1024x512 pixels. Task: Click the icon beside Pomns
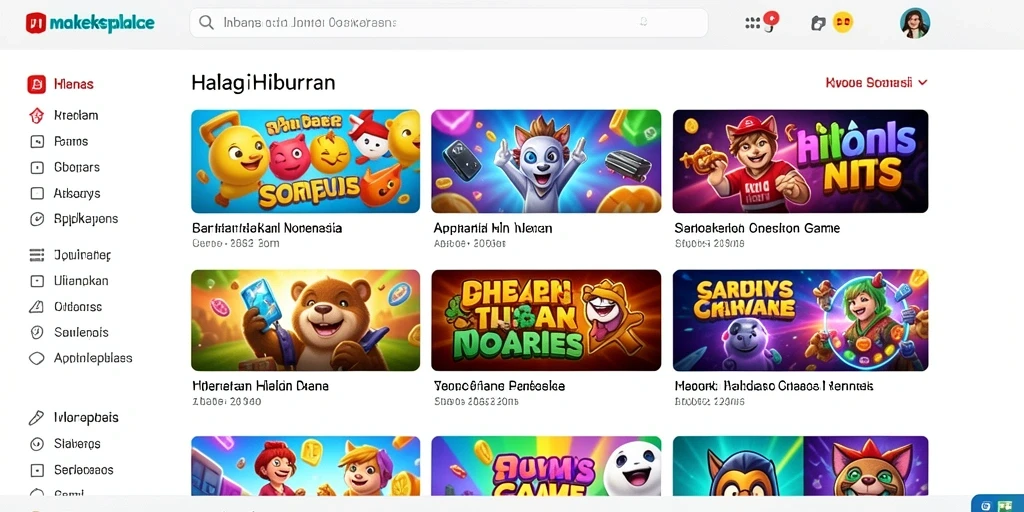[37, 141]
